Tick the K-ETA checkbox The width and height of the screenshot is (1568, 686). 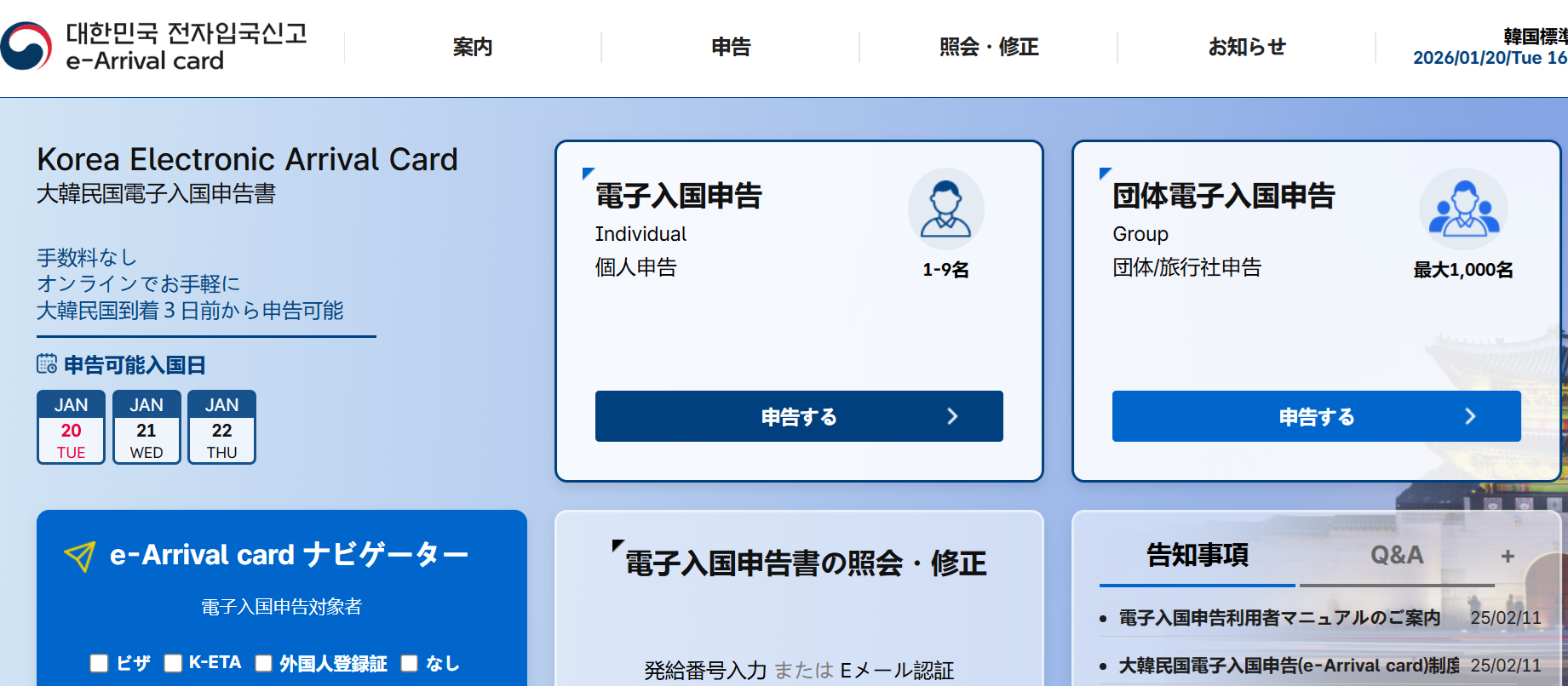(x=173, y=663)
